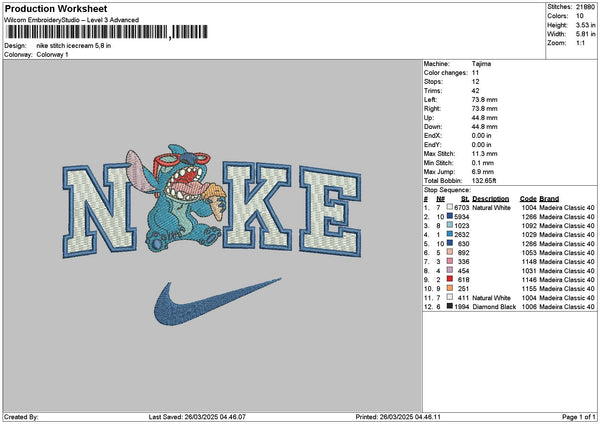Select the pink swatch beside 336

(450, 261)
